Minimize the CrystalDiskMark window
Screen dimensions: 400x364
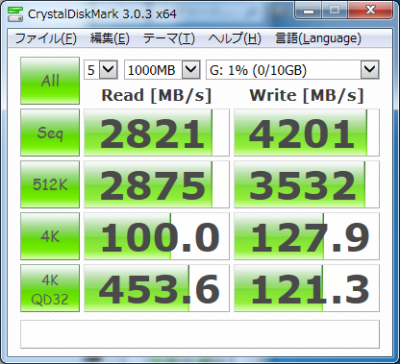[x=309, y=10]
